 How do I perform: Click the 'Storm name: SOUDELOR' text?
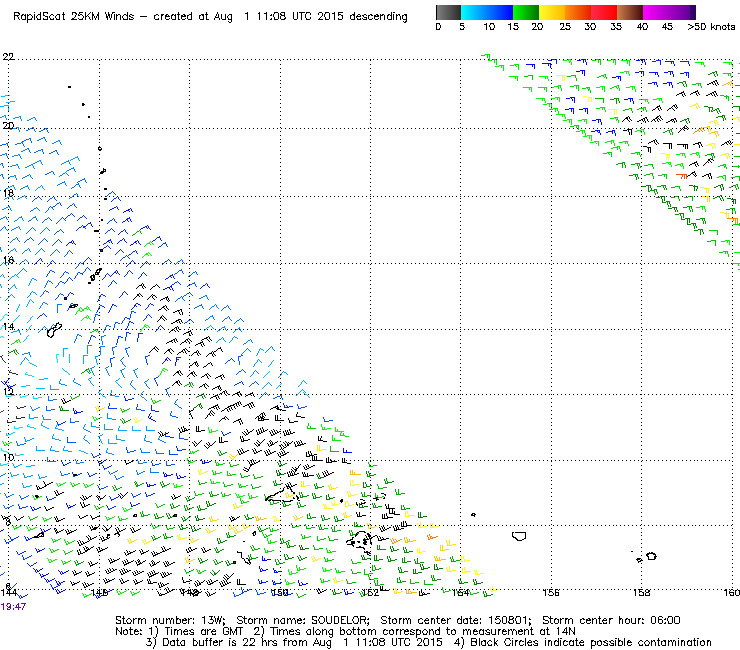click(303, 620)
